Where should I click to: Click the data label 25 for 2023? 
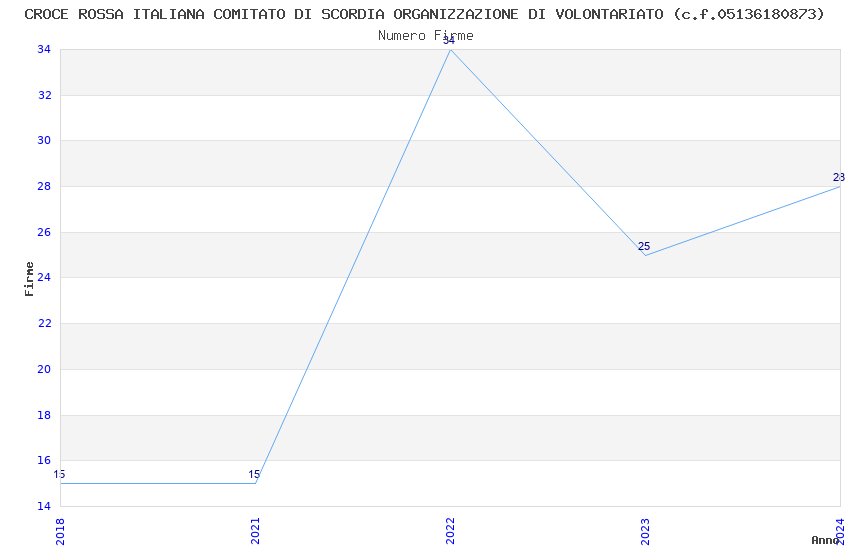[644, 247]
